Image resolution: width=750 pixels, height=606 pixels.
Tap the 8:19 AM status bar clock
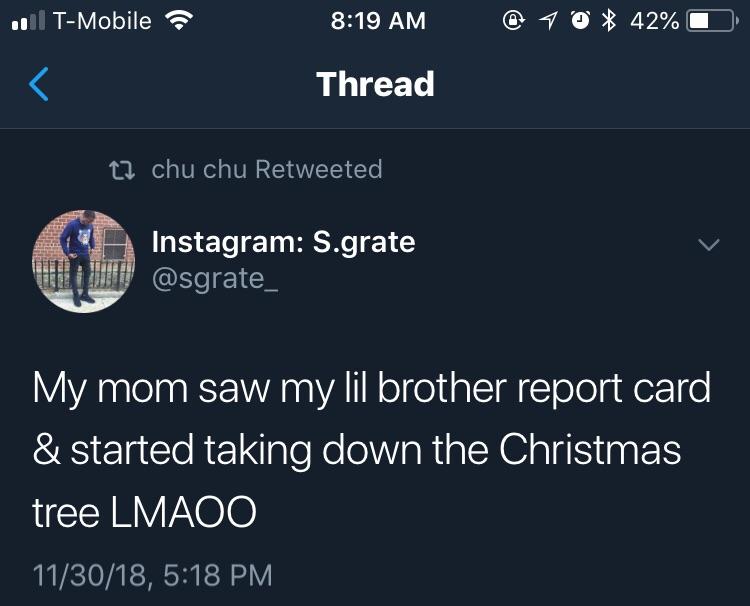378,20
